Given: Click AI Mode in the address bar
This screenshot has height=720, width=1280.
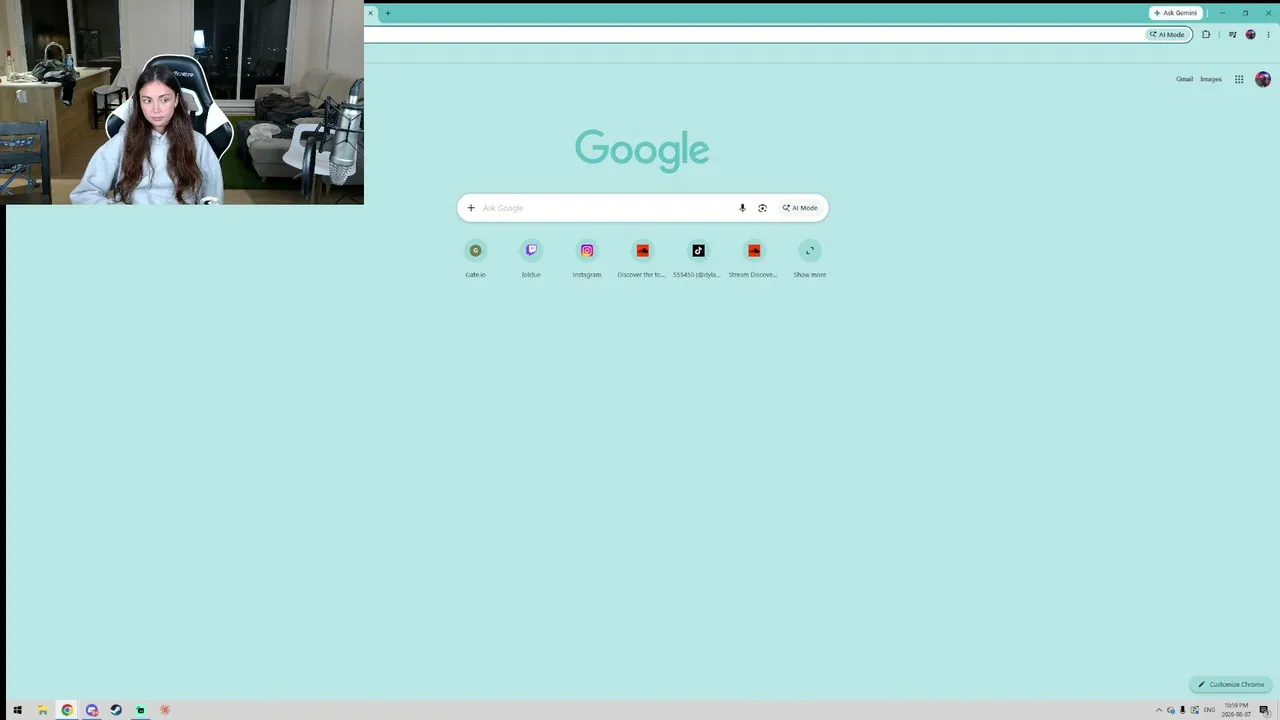Looking at the screenshot, I should click(1167, 35).
